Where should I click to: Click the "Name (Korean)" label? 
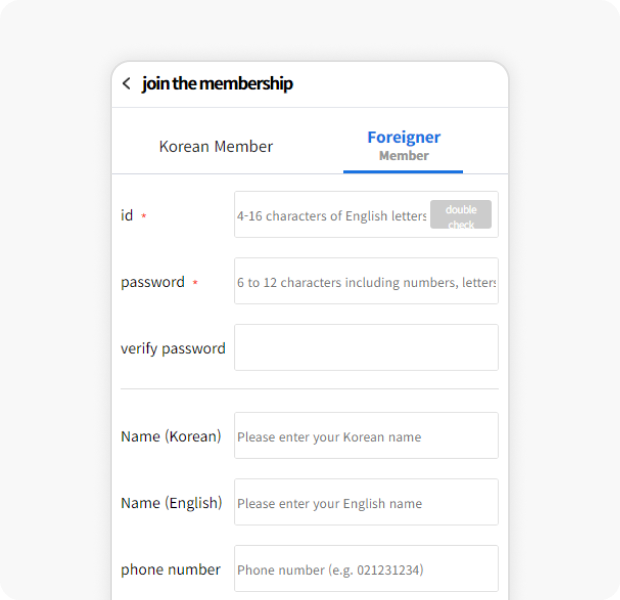171,436
